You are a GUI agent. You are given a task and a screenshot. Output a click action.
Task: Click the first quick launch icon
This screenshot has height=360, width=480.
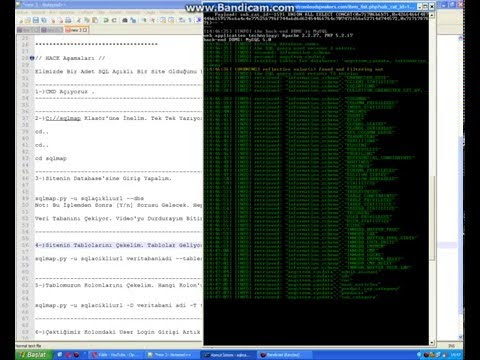pos(60,355)
